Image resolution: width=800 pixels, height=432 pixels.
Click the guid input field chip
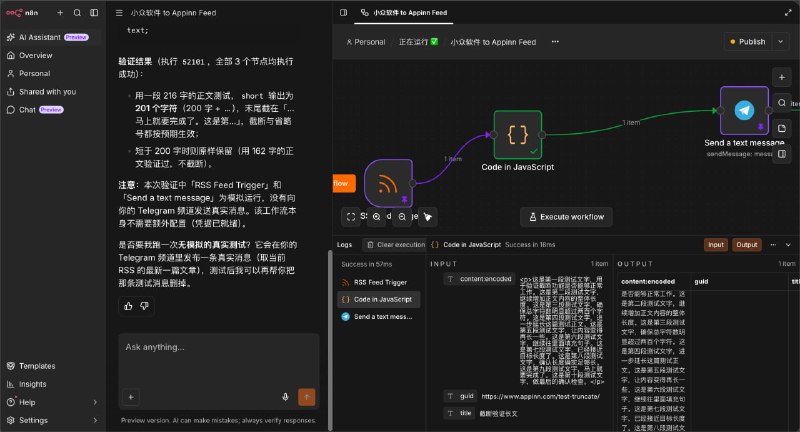[x=460, y=396]
